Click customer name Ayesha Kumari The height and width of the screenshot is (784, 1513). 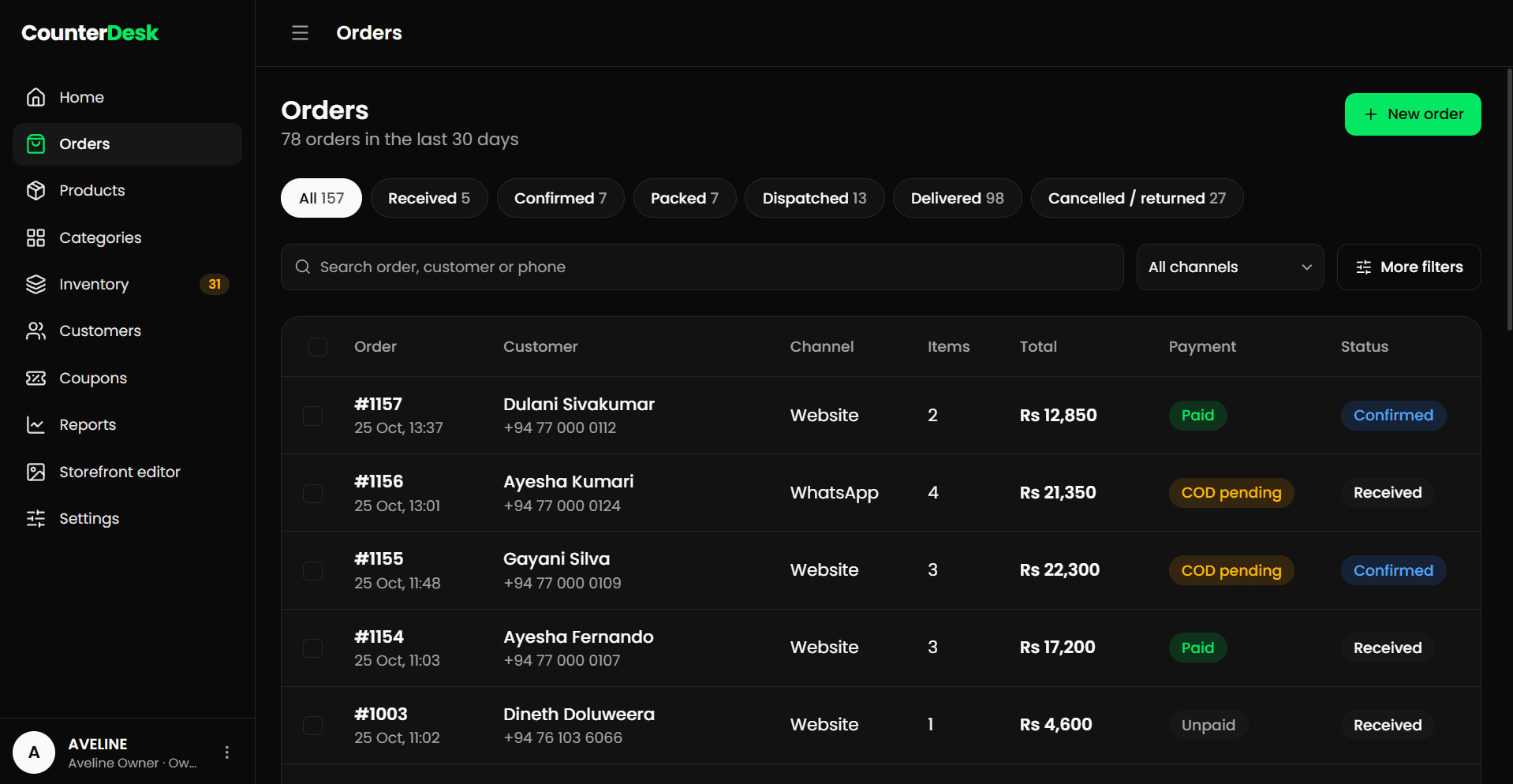pos(569,481)
